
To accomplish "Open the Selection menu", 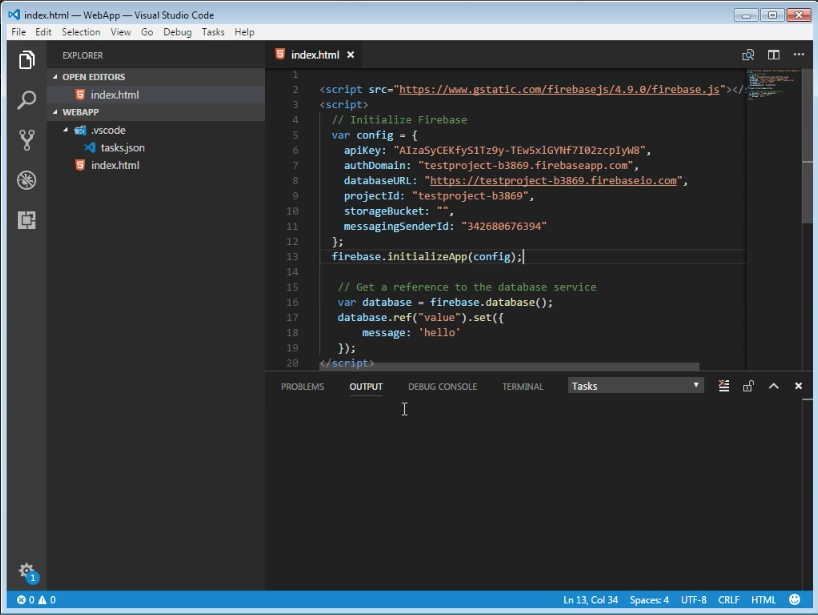I will point(81,32).
